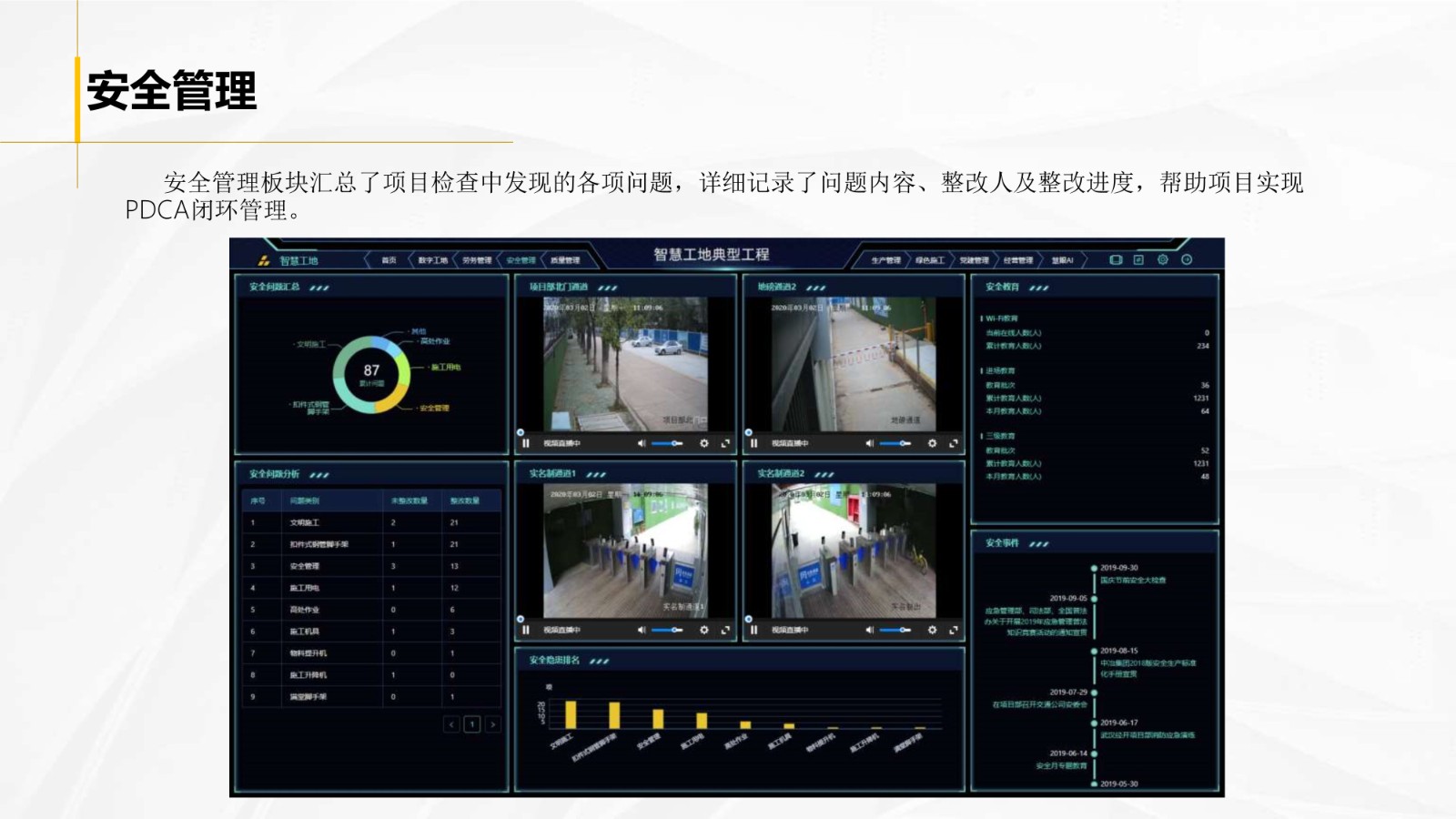Click the power icon in header
The image size is (1456, 819).
(x=1187, y=260)
